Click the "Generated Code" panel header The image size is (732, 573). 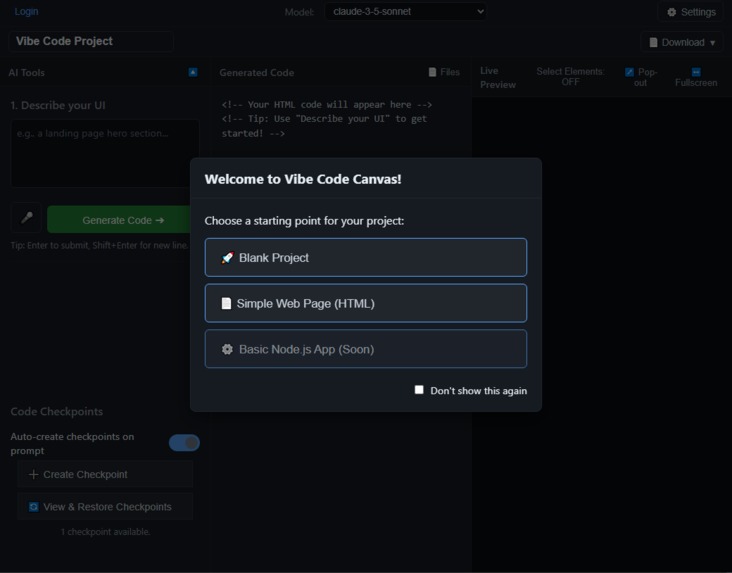tap(257, 72)
